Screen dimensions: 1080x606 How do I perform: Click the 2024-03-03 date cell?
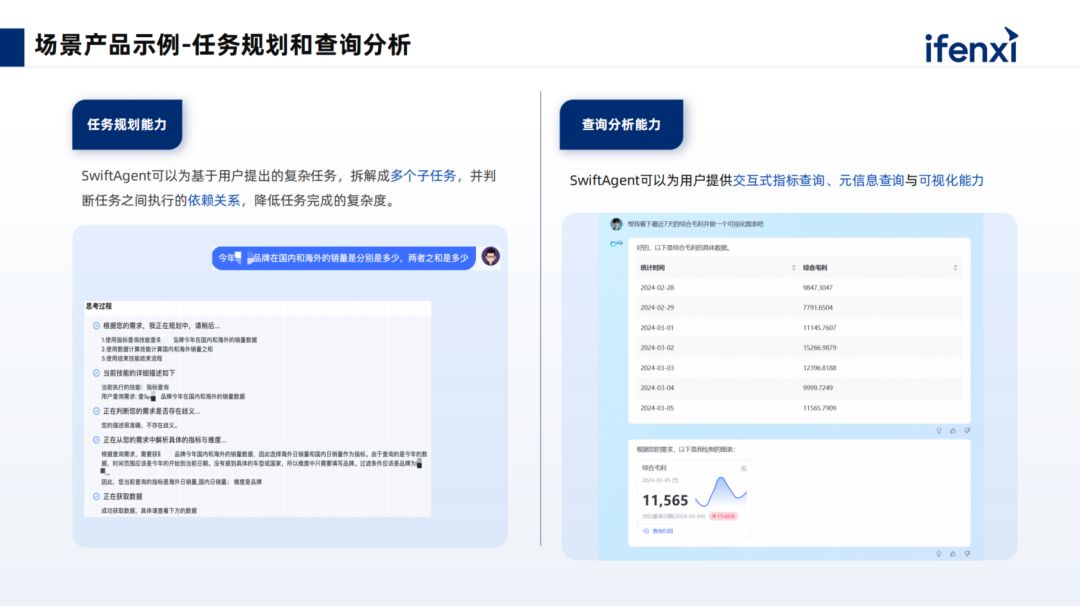coord(657,368)
